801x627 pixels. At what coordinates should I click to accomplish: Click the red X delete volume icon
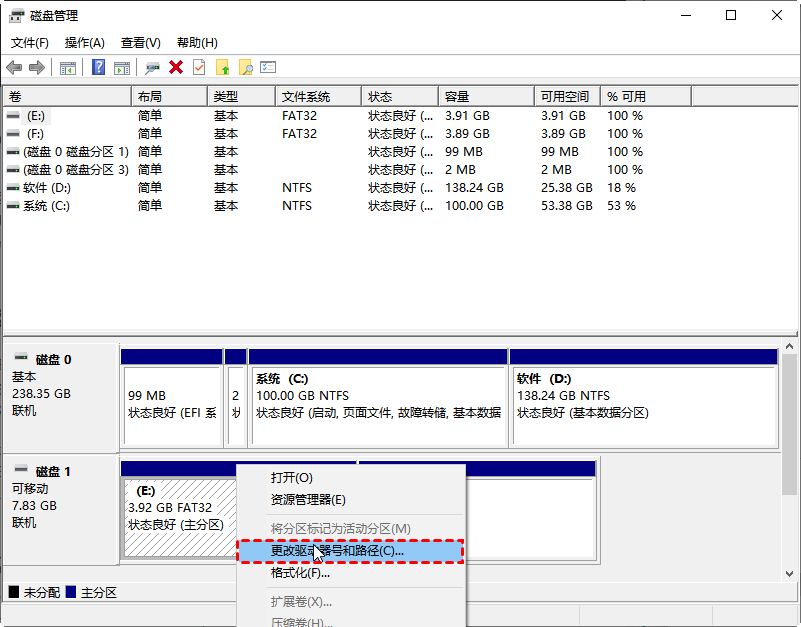click(176, 67)
